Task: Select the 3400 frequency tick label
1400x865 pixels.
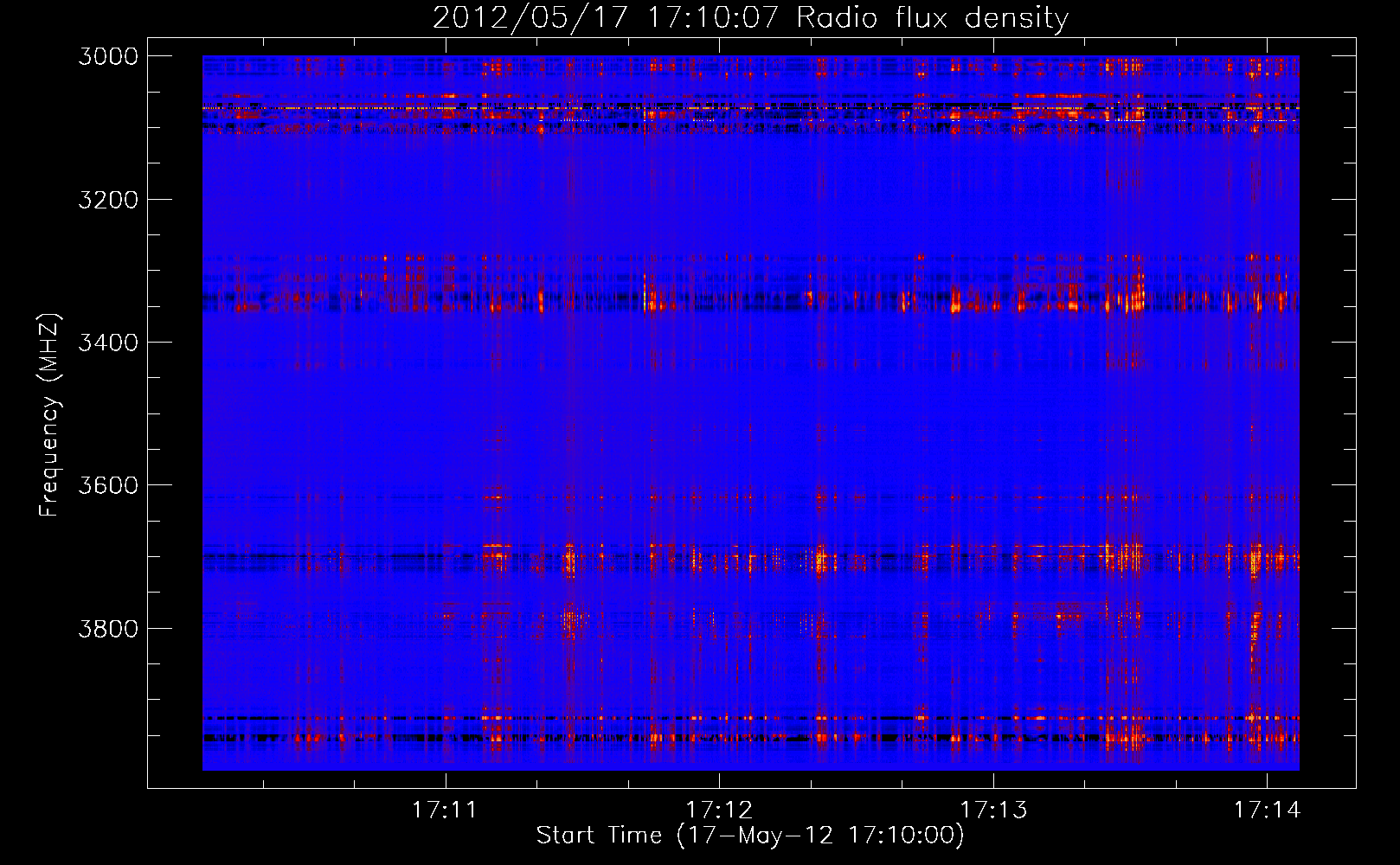Action: point(108,343)
